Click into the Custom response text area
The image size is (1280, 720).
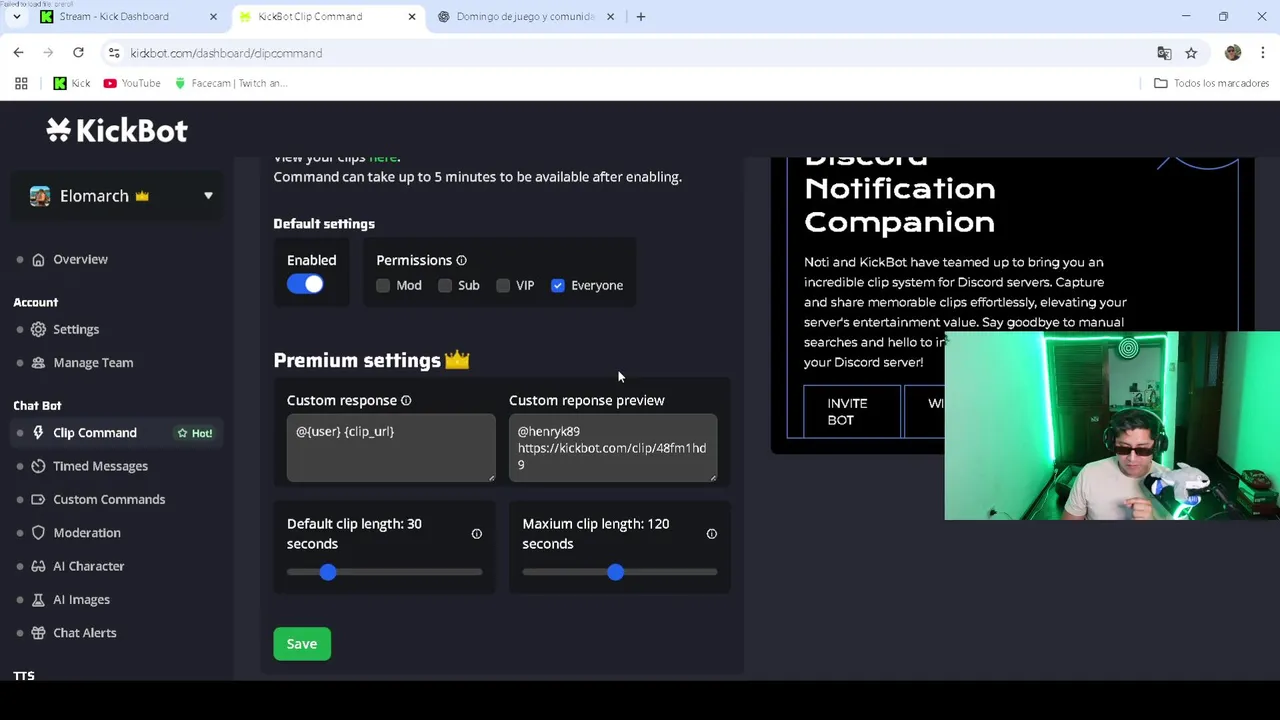391,448
